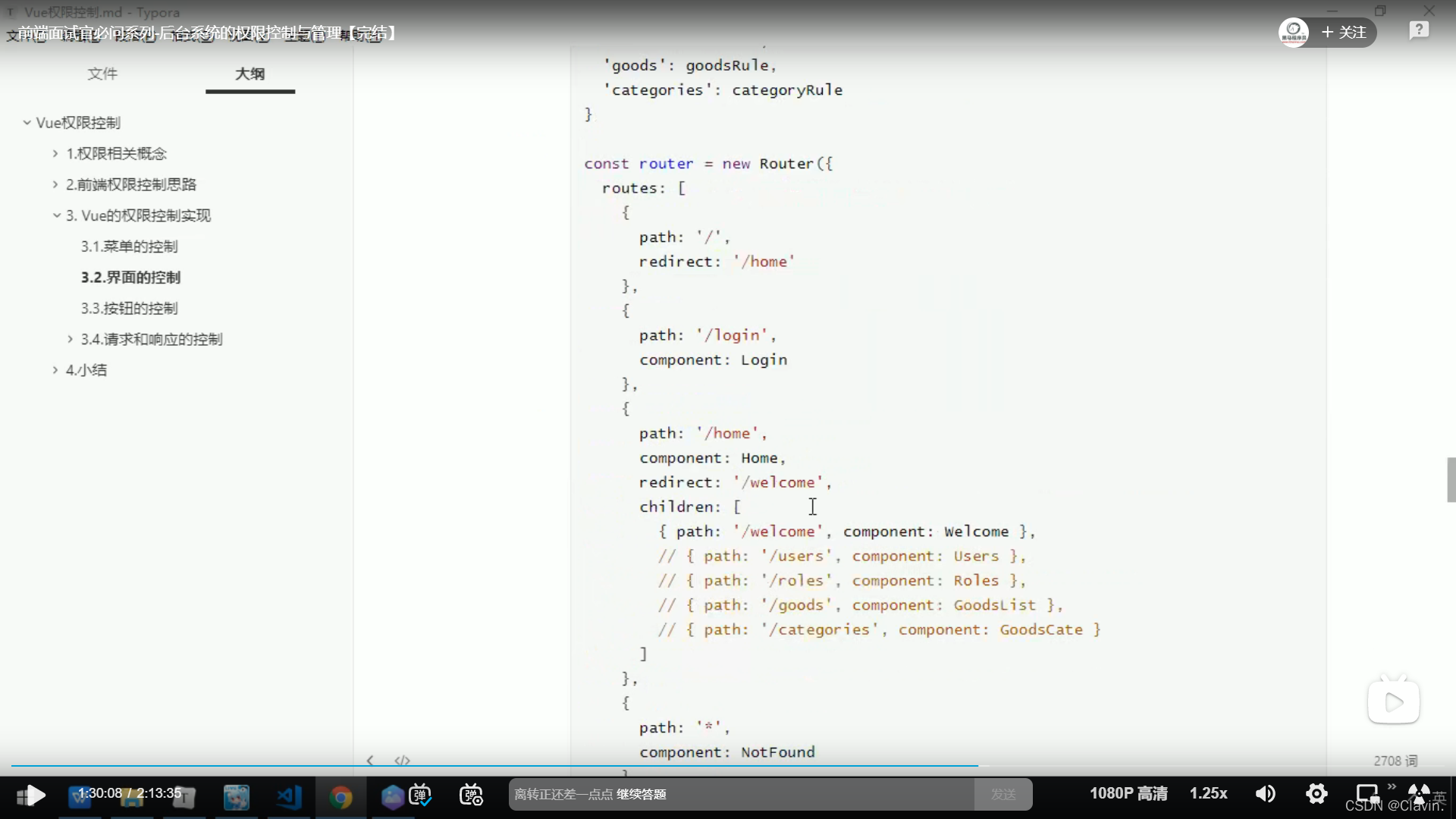This screenshot has height=819, width=1456.
Task: Toggle the danmaku display switch
Action: [x=420, y=795]
